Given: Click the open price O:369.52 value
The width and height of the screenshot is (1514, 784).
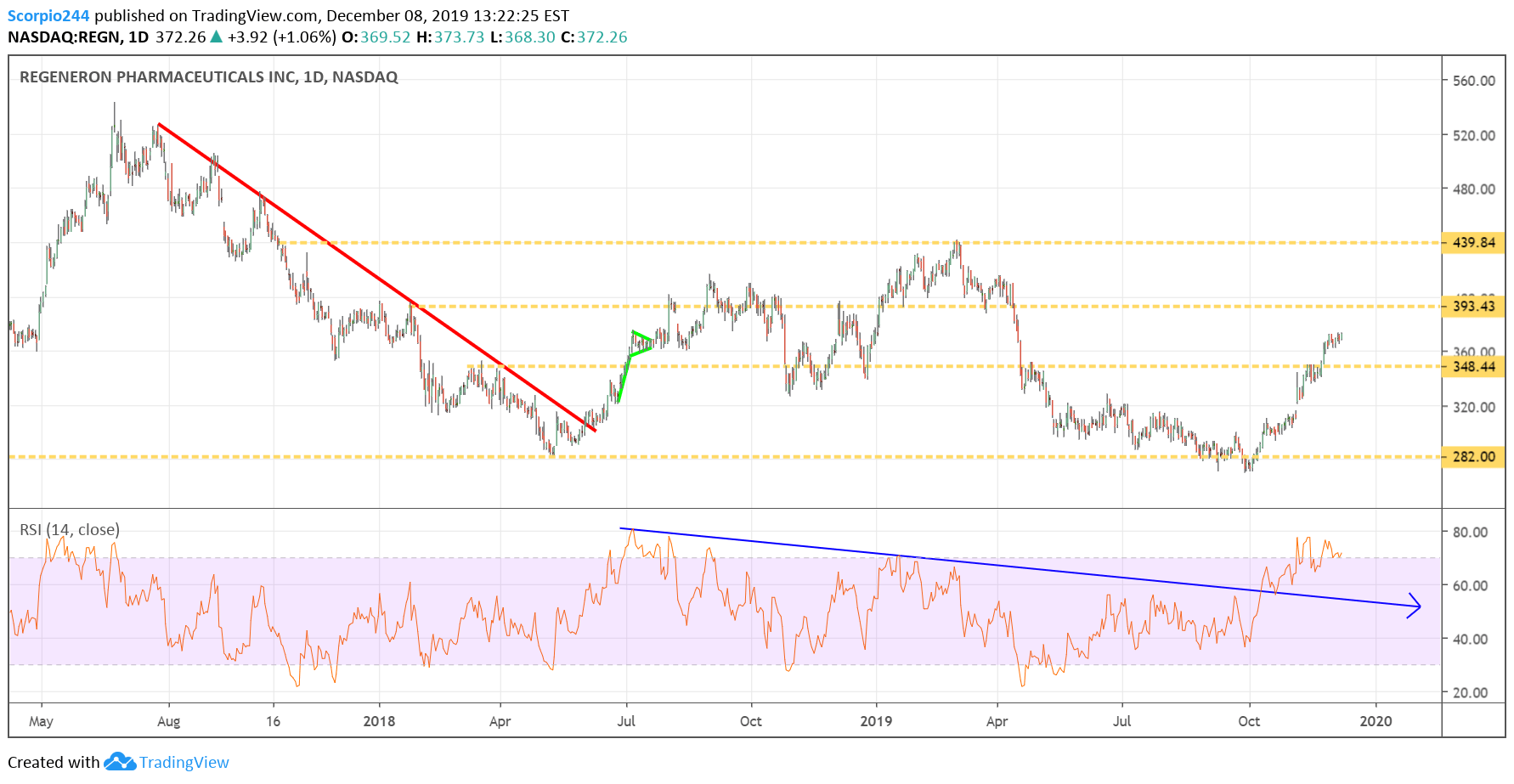Looking at the screenshot, I should tap(376, 37).
